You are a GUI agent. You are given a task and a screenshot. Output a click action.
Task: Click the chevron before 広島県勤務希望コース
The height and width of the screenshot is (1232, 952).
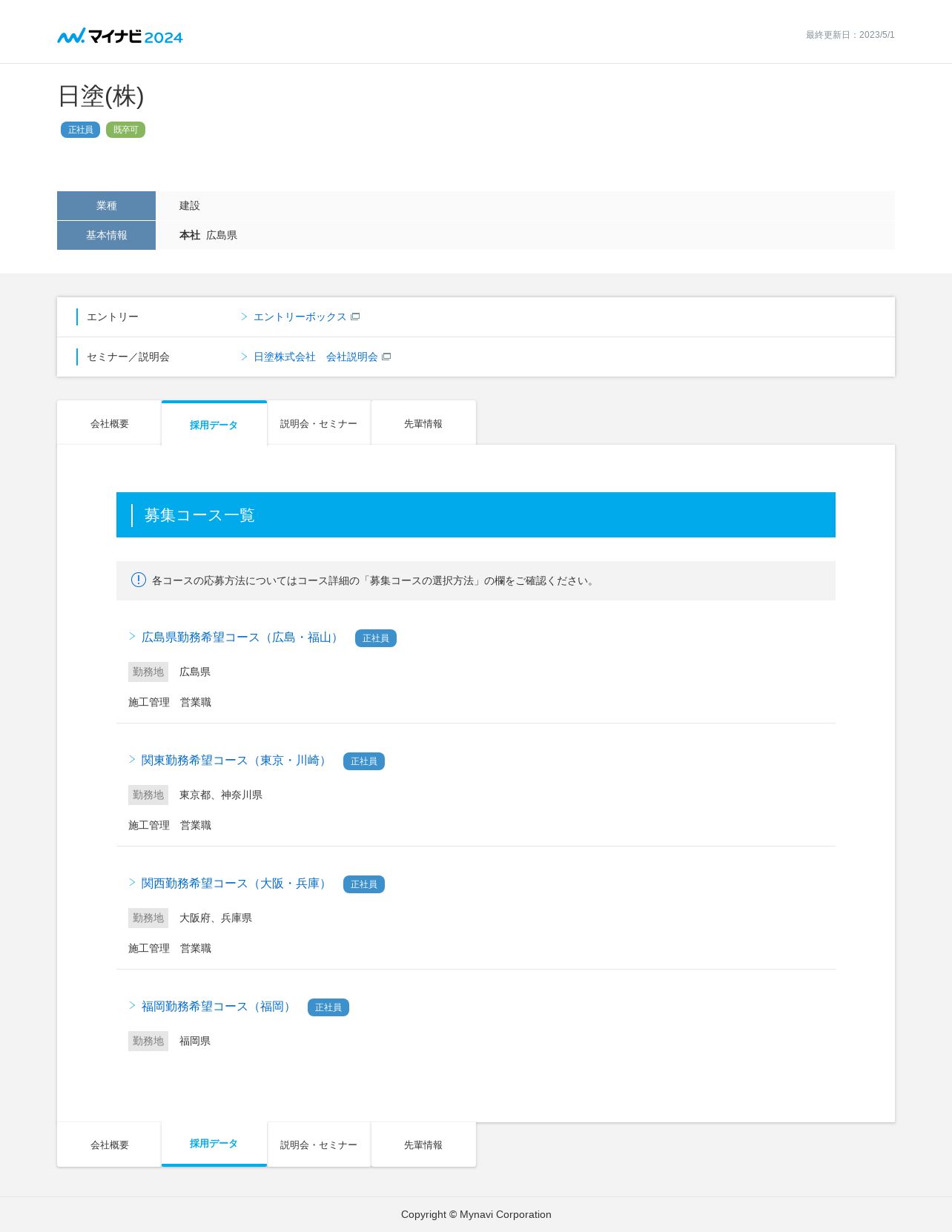coord(132,636)
